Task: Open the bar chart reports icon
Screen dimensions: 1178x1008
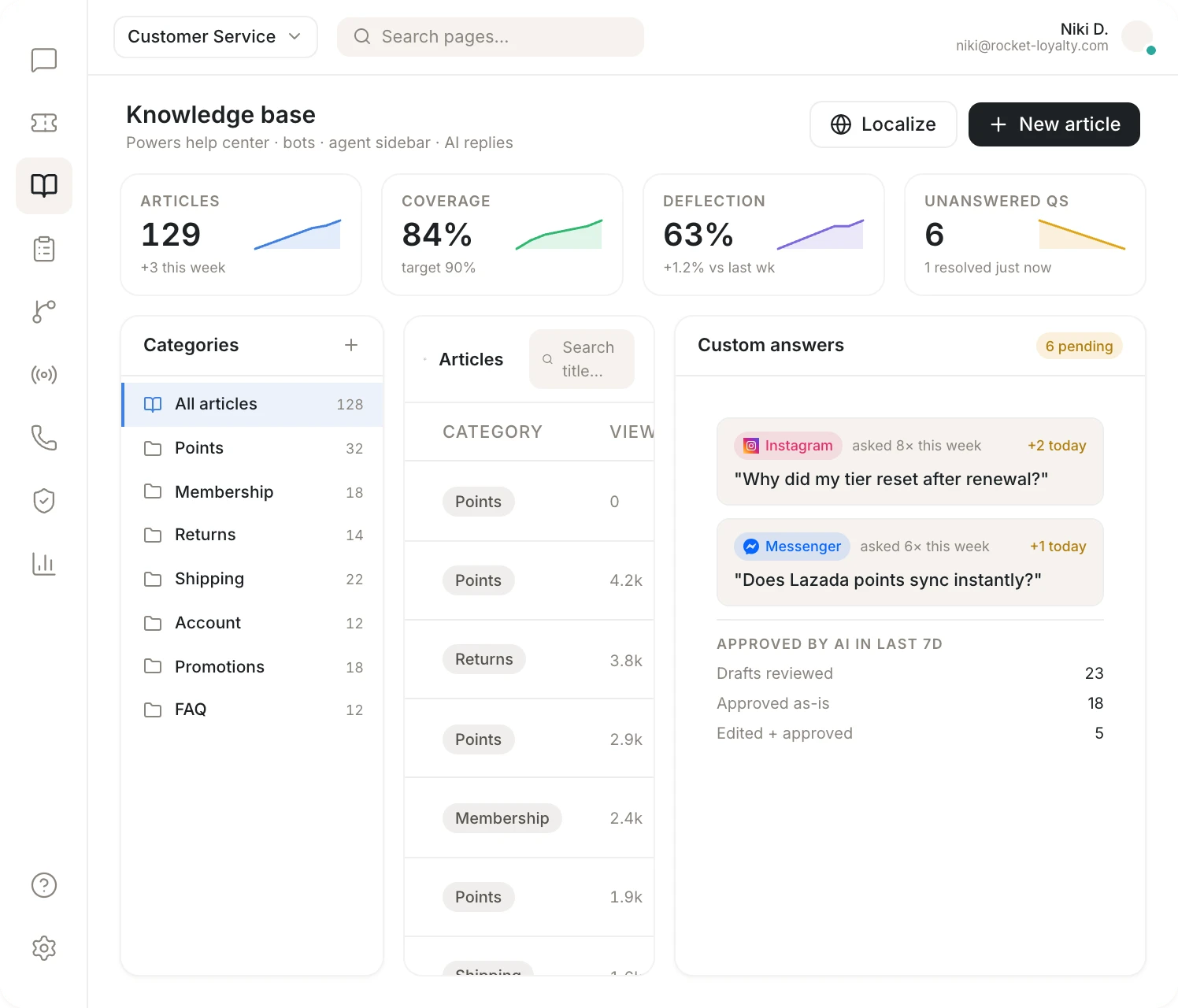Action: (x=44, y=564)
